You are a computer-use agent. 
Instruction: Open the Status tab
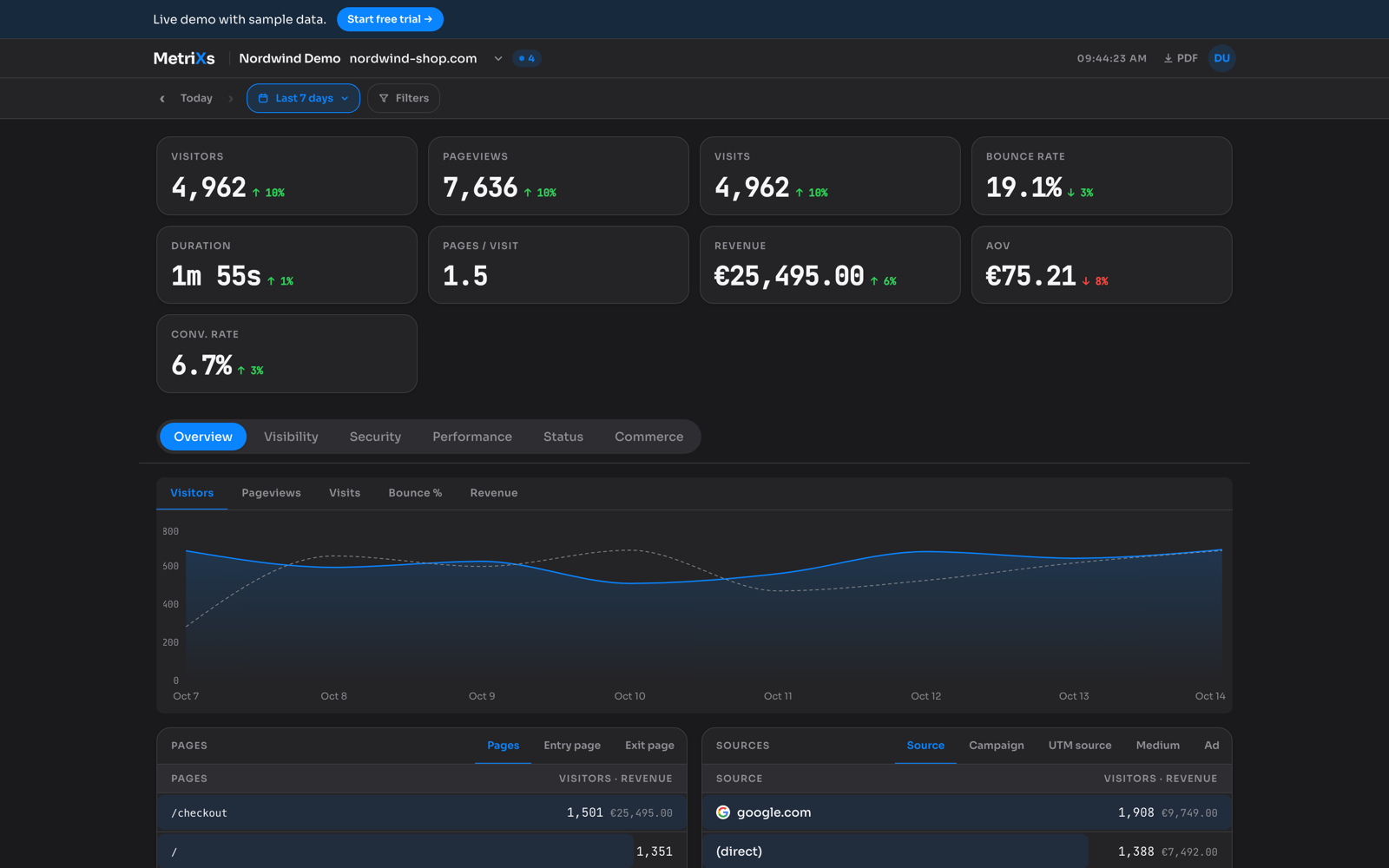tap(563, 437)
